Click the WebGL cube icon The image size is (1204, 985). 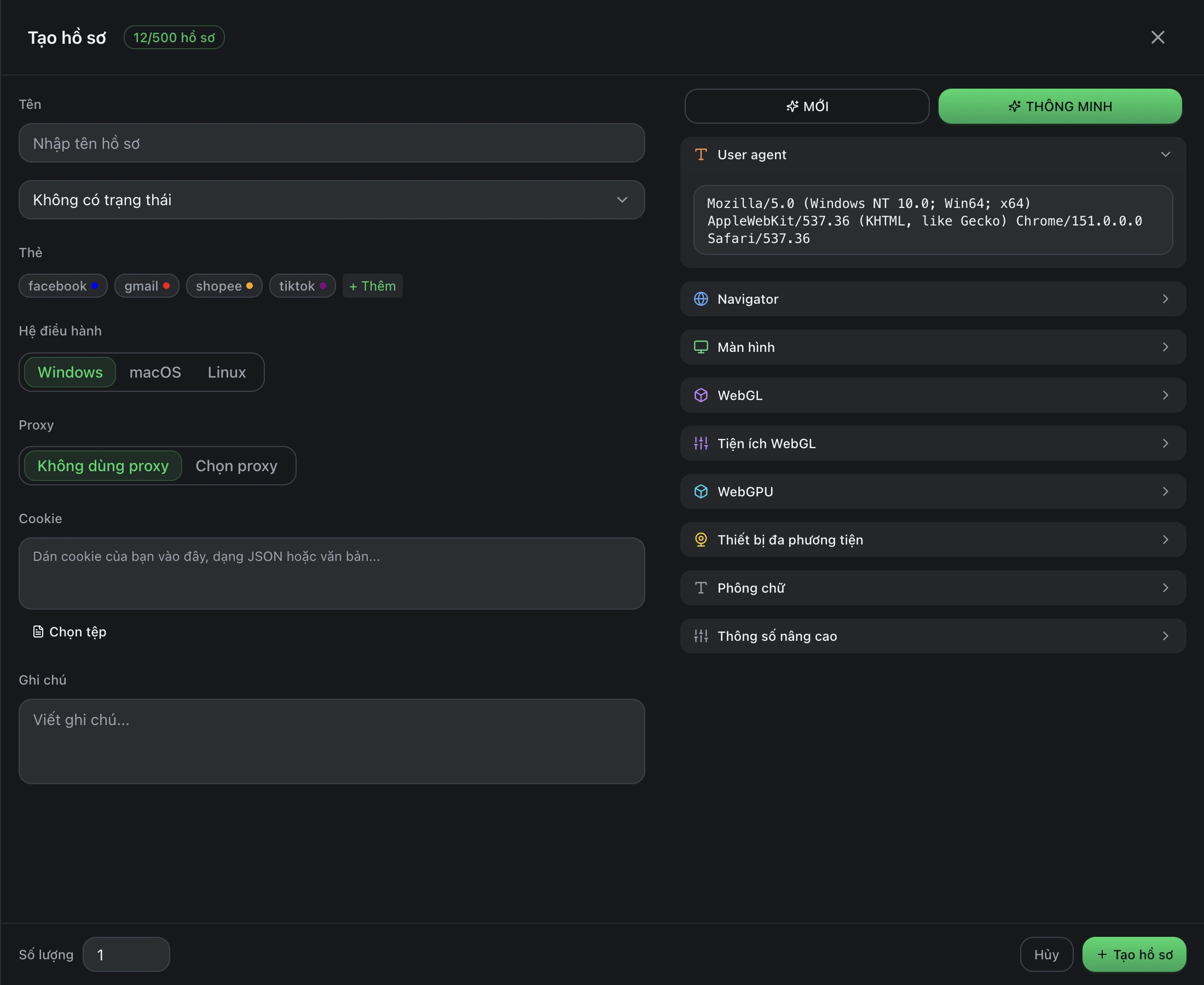pos(701,396)
